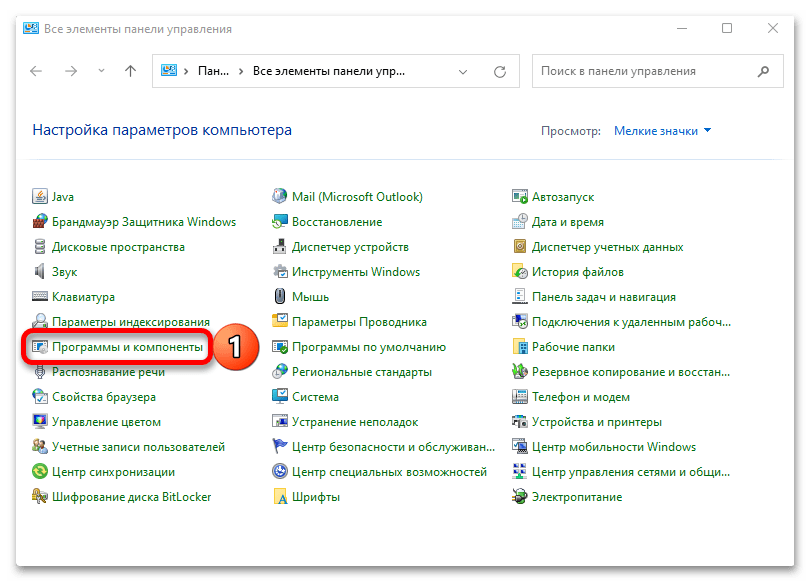Click the Windows Defender Firewall brick icon

click(x=40, y=222)
